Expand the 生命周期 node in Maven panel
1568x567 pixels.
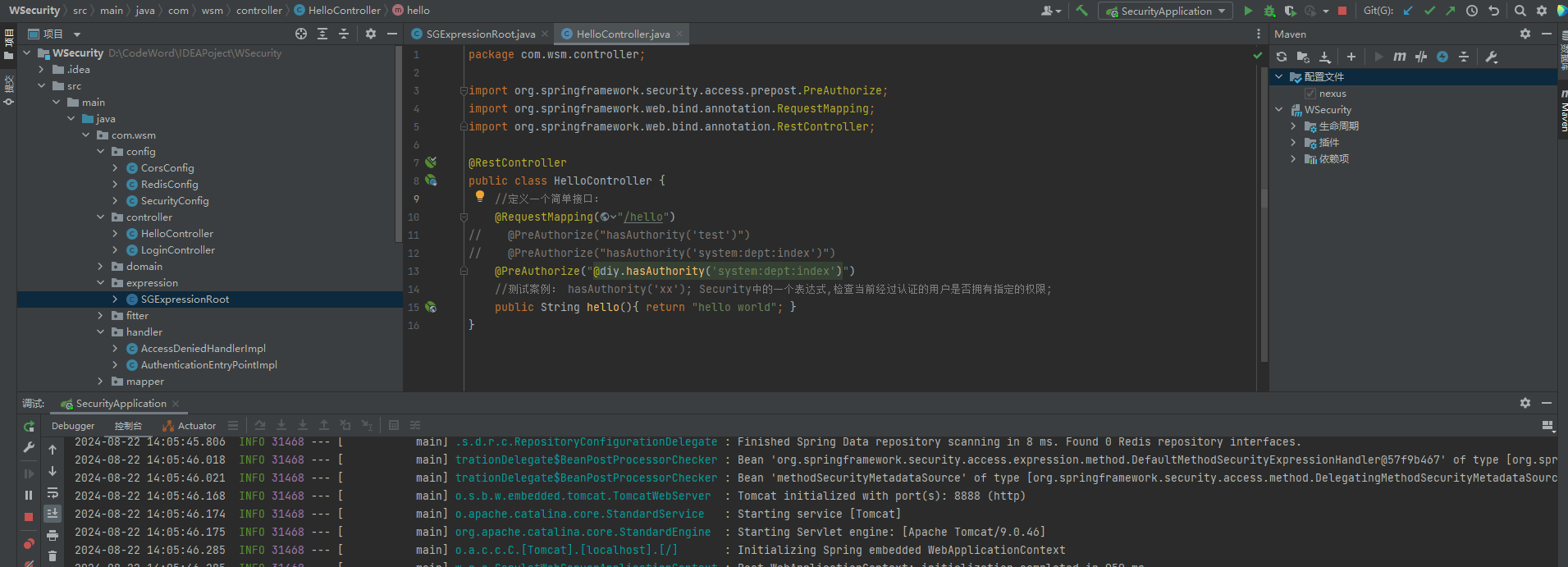pos(1294,126)
